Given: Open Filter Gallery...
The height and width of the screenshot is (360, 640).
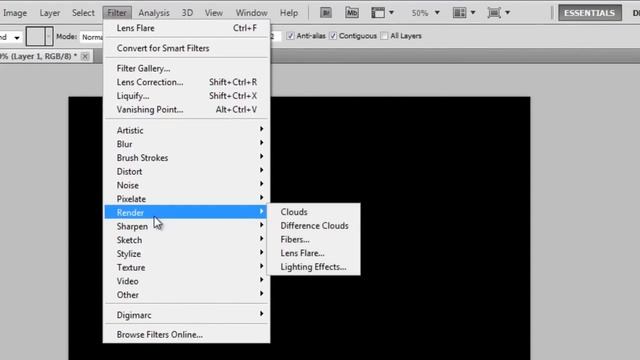Looking at the screenshot, I should [x=186, y=68].
